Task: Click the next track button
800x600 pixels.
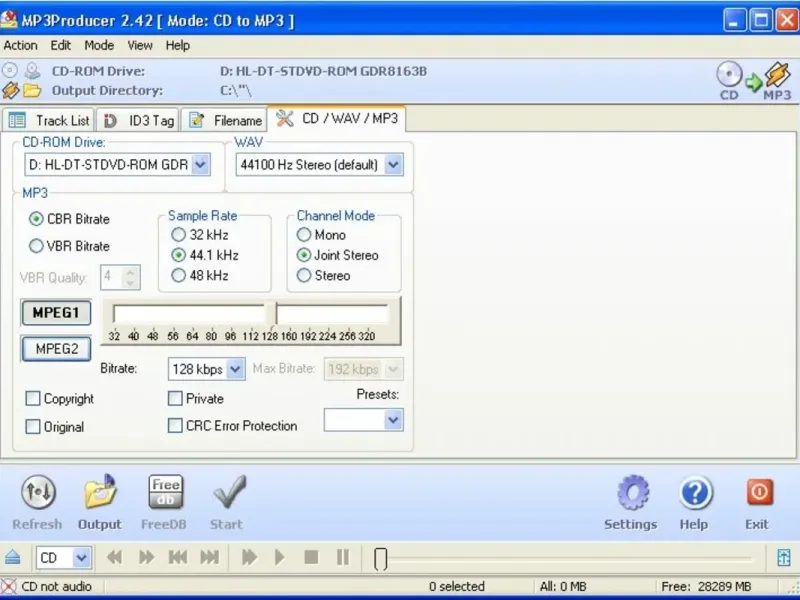Action: (x=210, y=557)
